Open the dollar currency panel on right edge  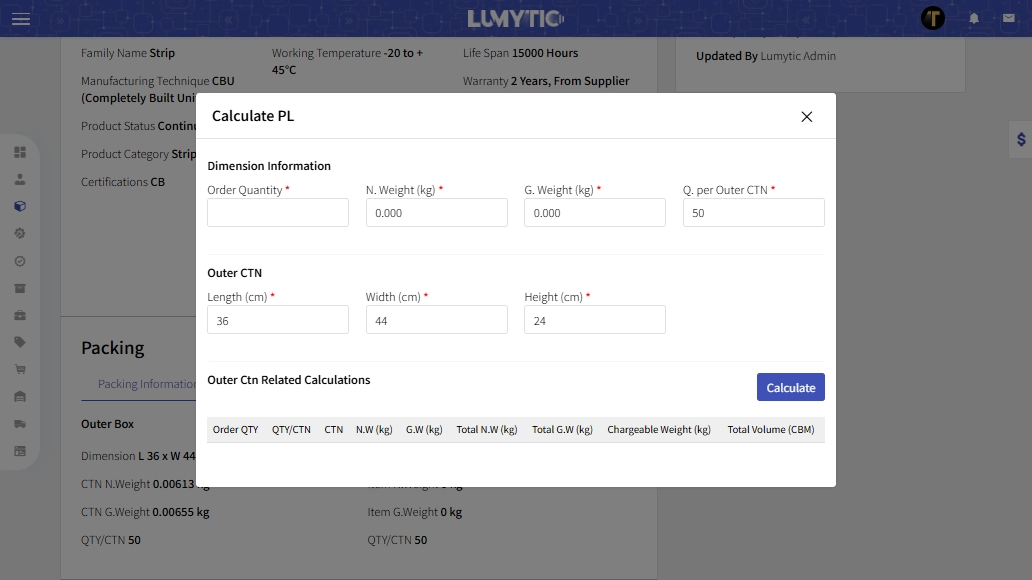coord(1019,139)
